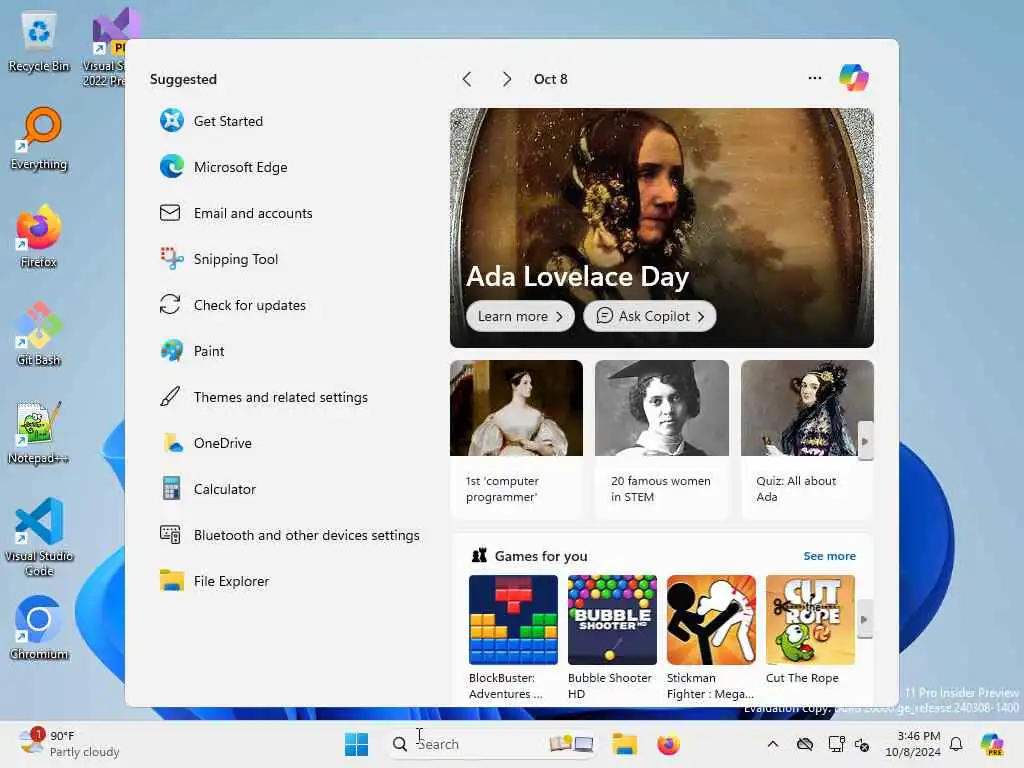The width and height of the screenshot is (1024, 768).
Task: Click the Oct 8 date label
Action: tap(551, 79)
